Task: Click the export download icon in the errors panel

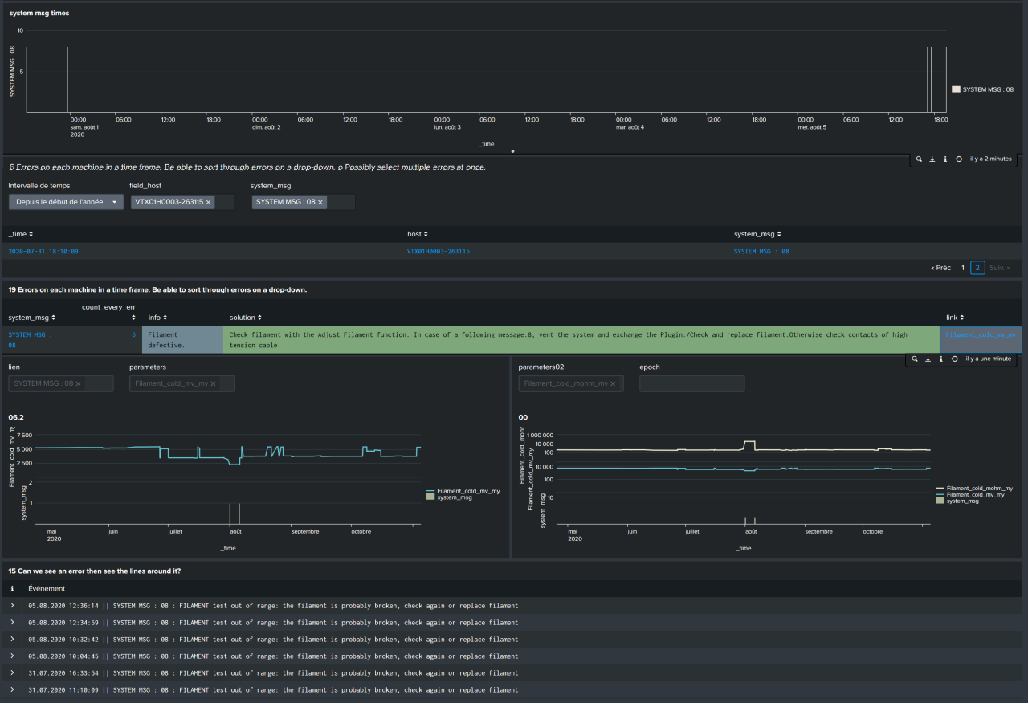Action: click(932, 158)
